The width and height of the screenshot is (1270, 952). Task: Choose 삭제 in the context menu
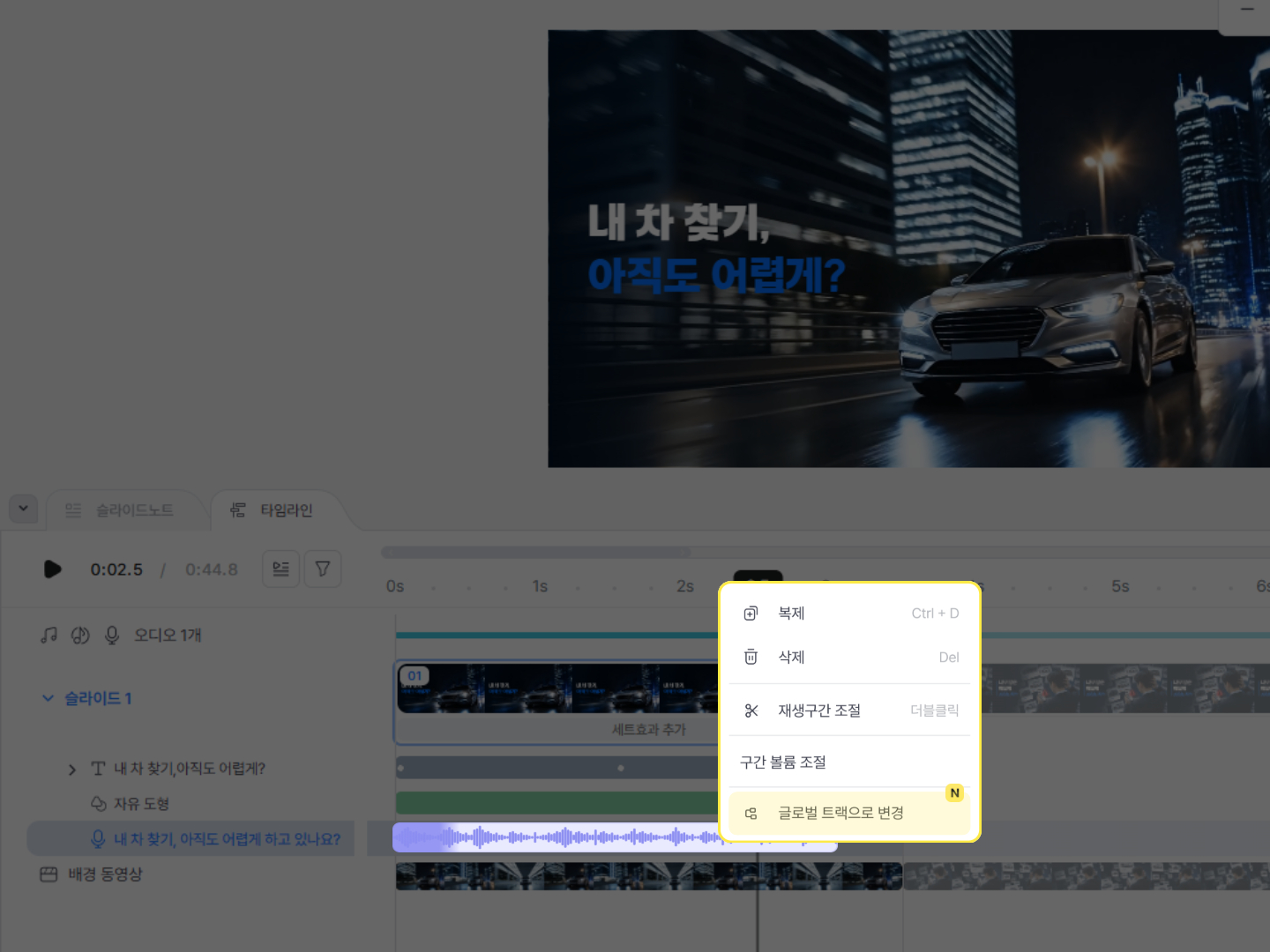click(849, 658)
